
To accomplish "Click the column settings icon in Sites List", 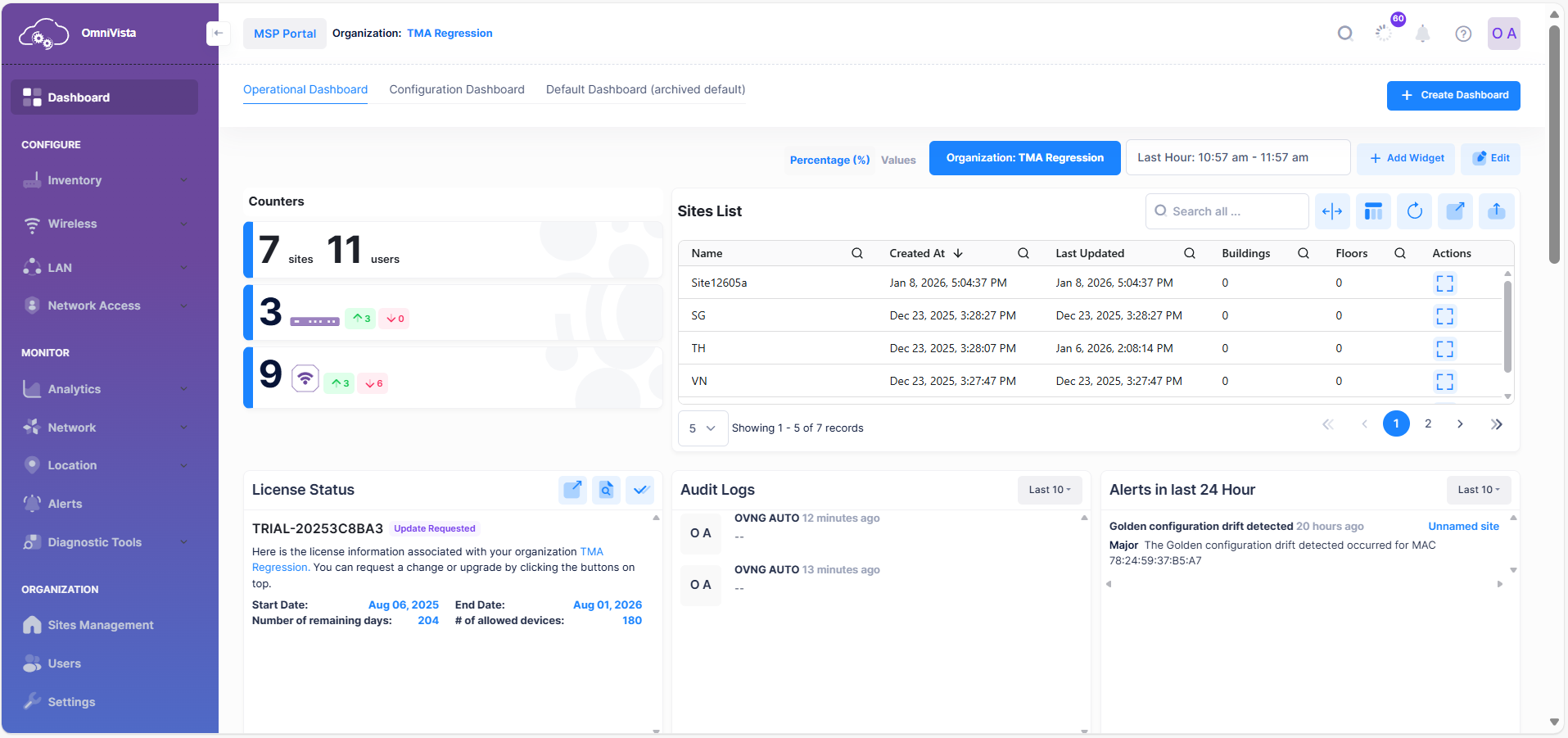I will [1373, 211].
